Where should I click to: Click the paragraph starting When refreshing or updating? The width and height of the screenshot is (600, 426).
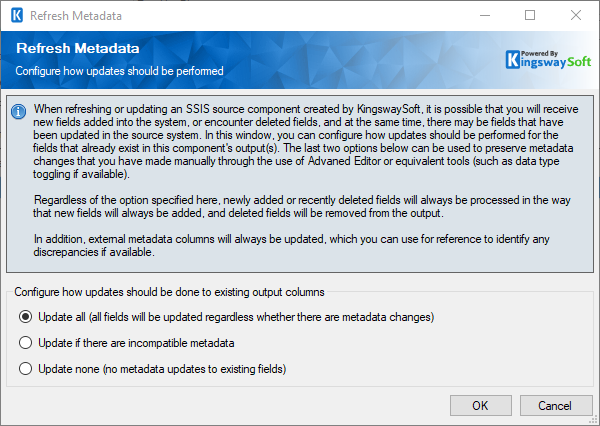pyautogui.click(x=305, y=141)
